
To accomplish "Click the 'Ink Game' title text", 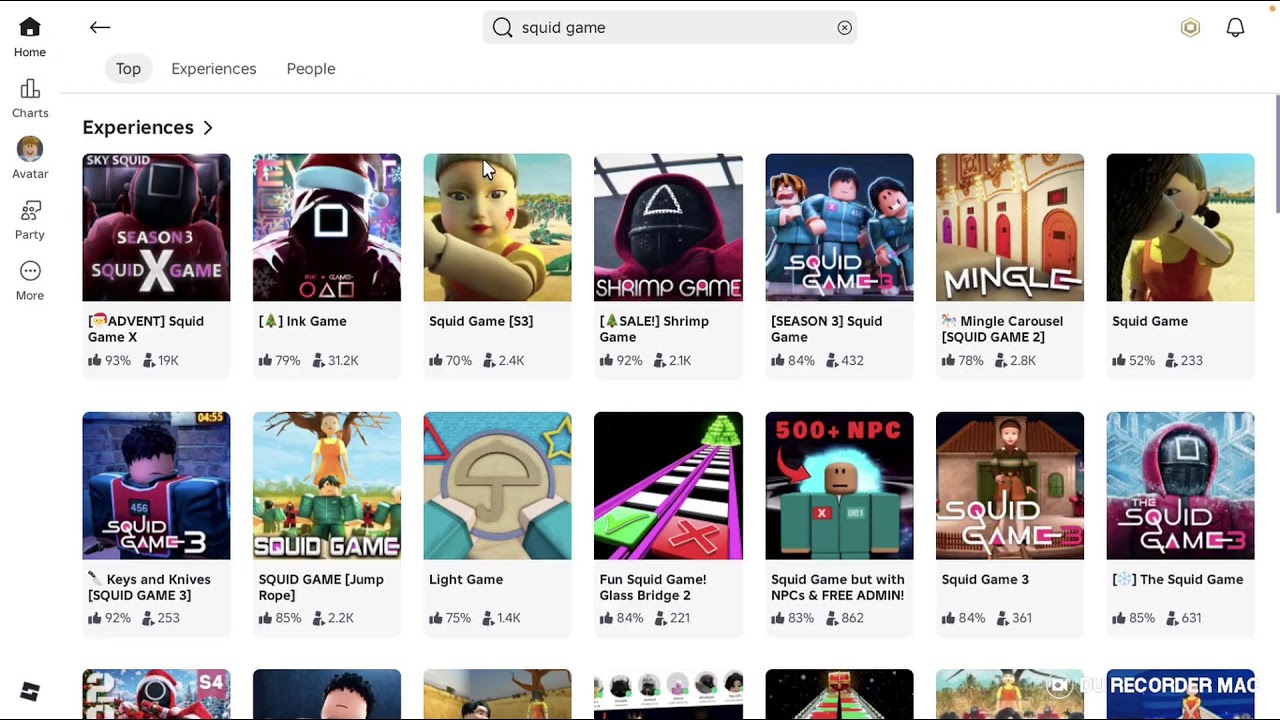I will (x=303, y=321).
